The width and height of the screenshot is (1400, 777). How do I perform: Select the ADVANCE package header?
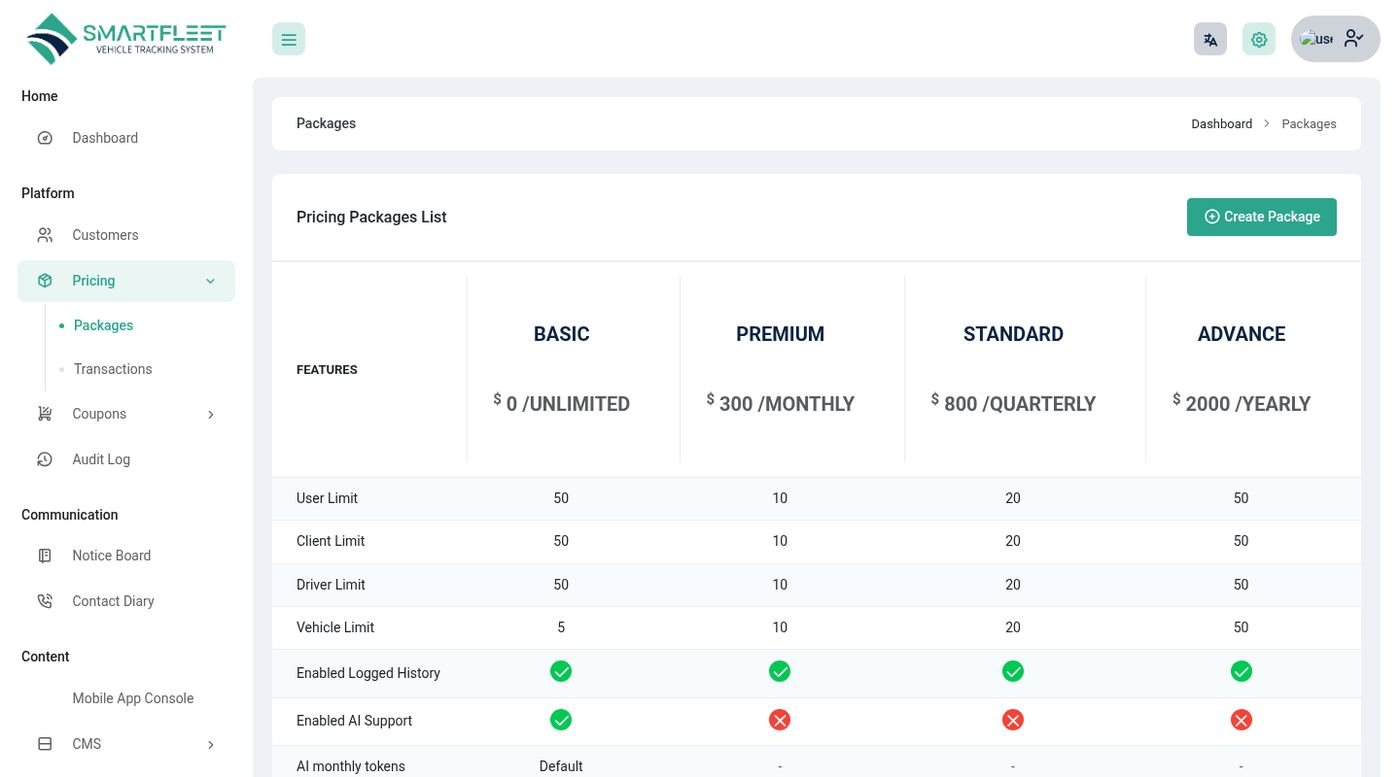pos(1241,334)
